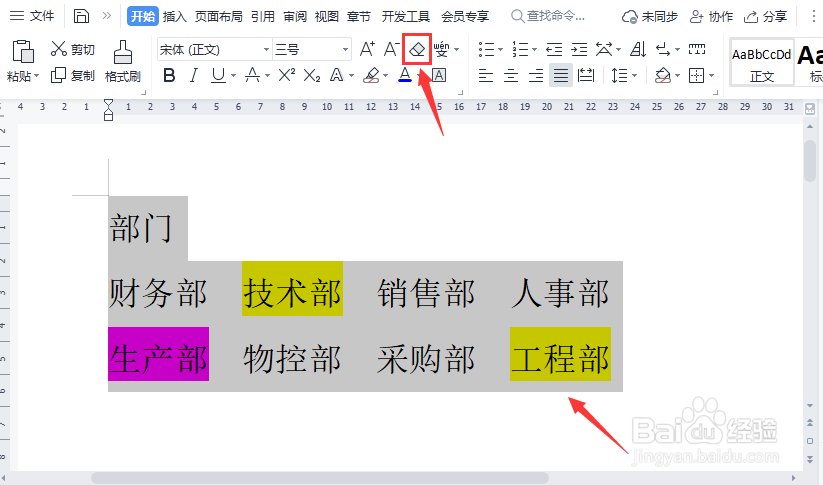Decrease font size with A- icon
Image resolution: width=823 pixels, height=485 pixels.
pyautogui.click(x=391, y=49)
